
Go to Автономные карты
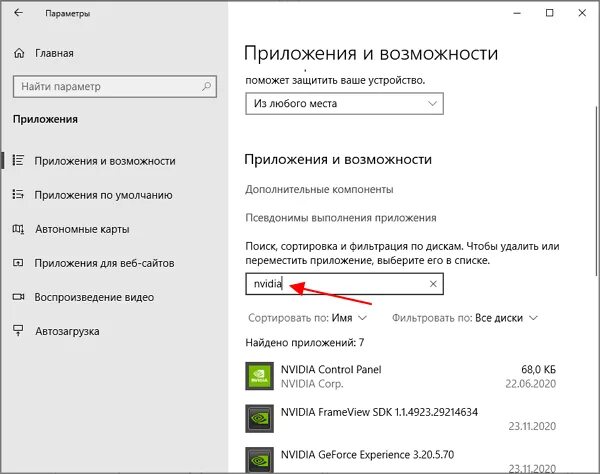(x=82, y=229)
